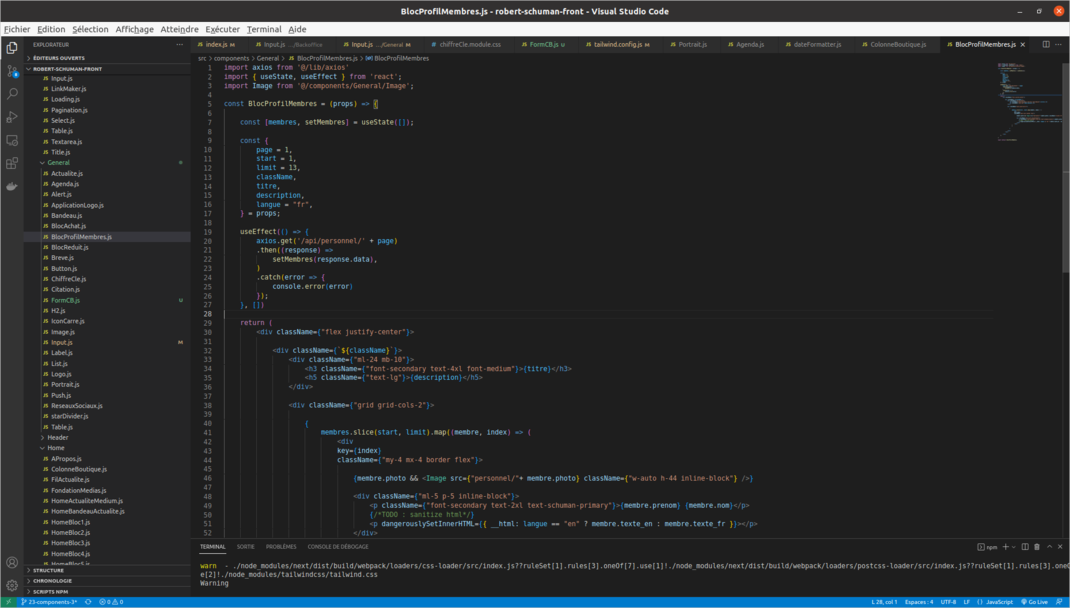Screen dimensions: 1070x608
Task: Open the Extensions view
Action: 12,163
